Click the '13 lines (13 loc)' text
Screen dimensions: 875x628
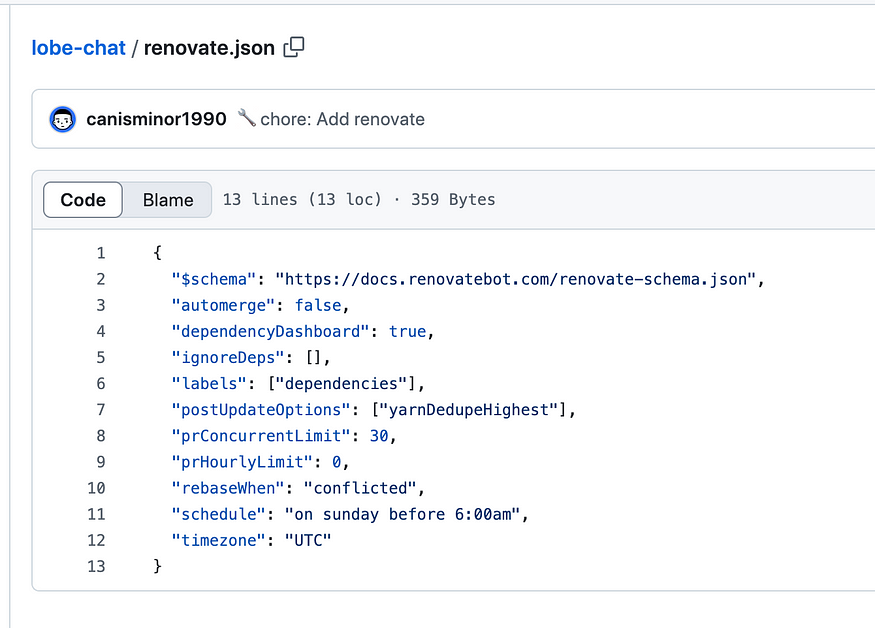[302, 199]
